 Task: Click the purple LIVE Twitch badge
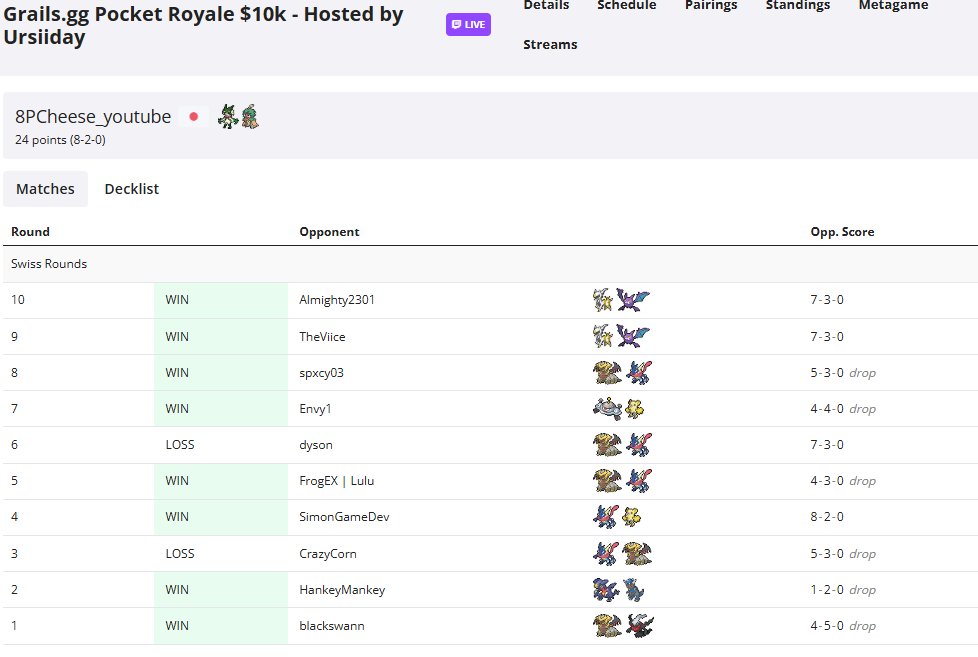click(x=468, y=24)
